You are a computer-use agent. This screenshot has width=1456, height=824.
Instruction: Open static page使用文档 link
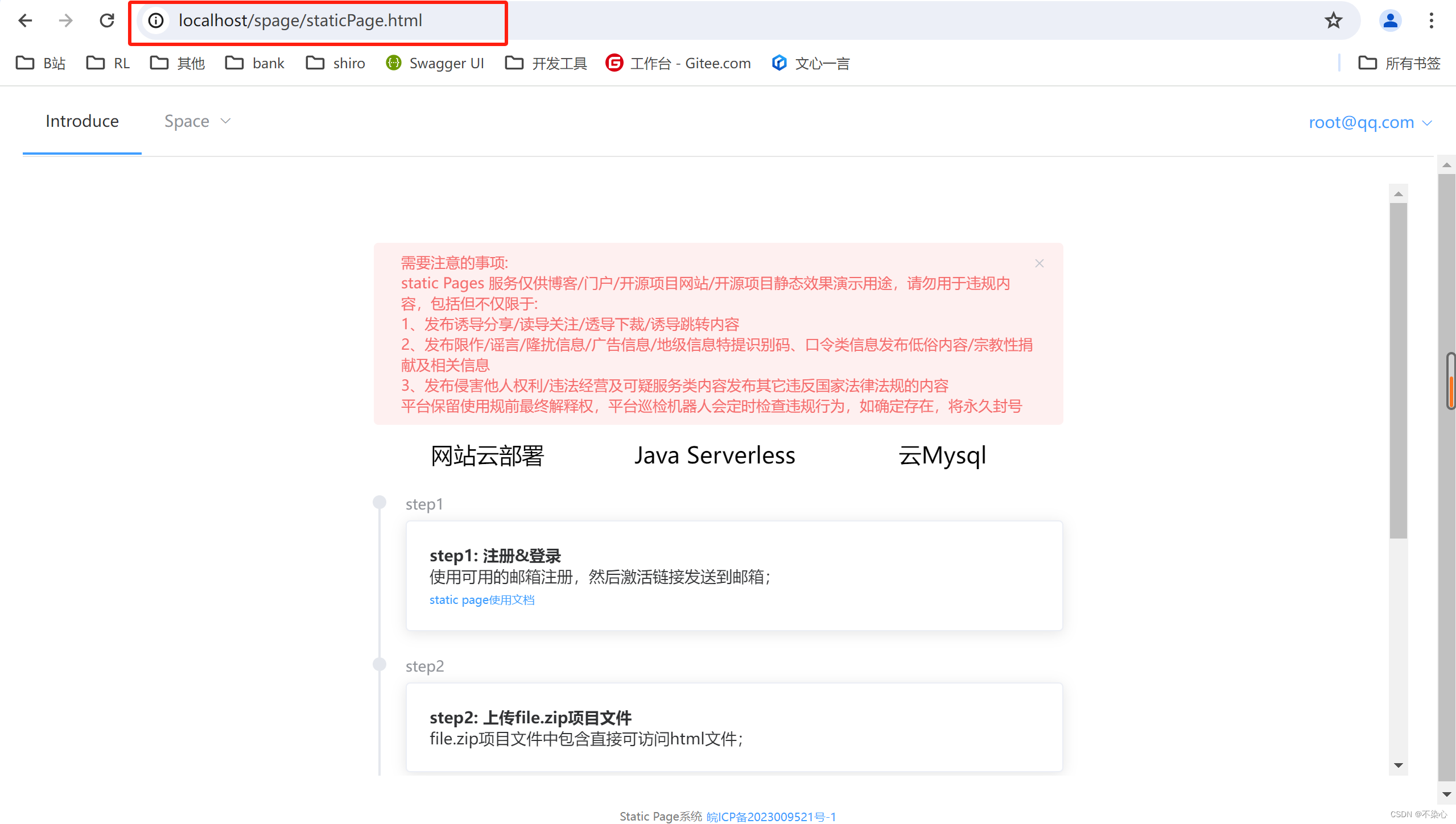[482, 600]
